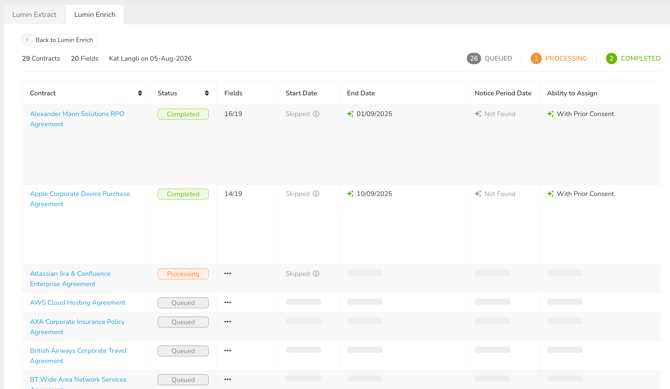This screenshot has height=389, width=670.
Task: Click the back chevron icon
Action: pyautogui.click(x=27, y=40)
